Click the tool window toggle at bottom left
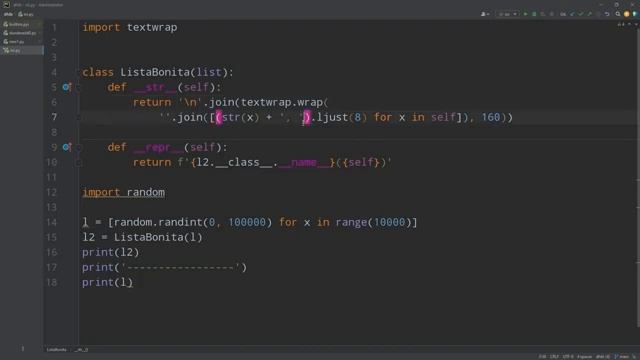The height and width of the screenshot is (360, 640). 23,348
